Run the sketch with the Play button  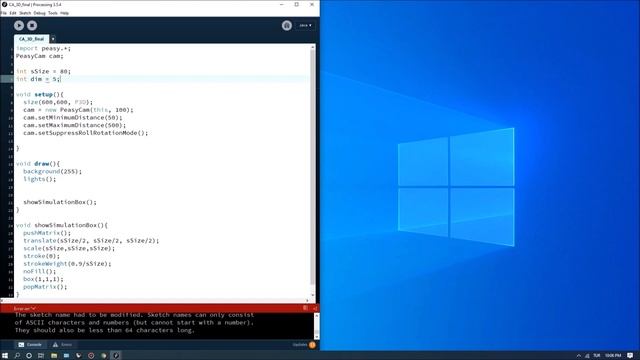tap(19, 25)
